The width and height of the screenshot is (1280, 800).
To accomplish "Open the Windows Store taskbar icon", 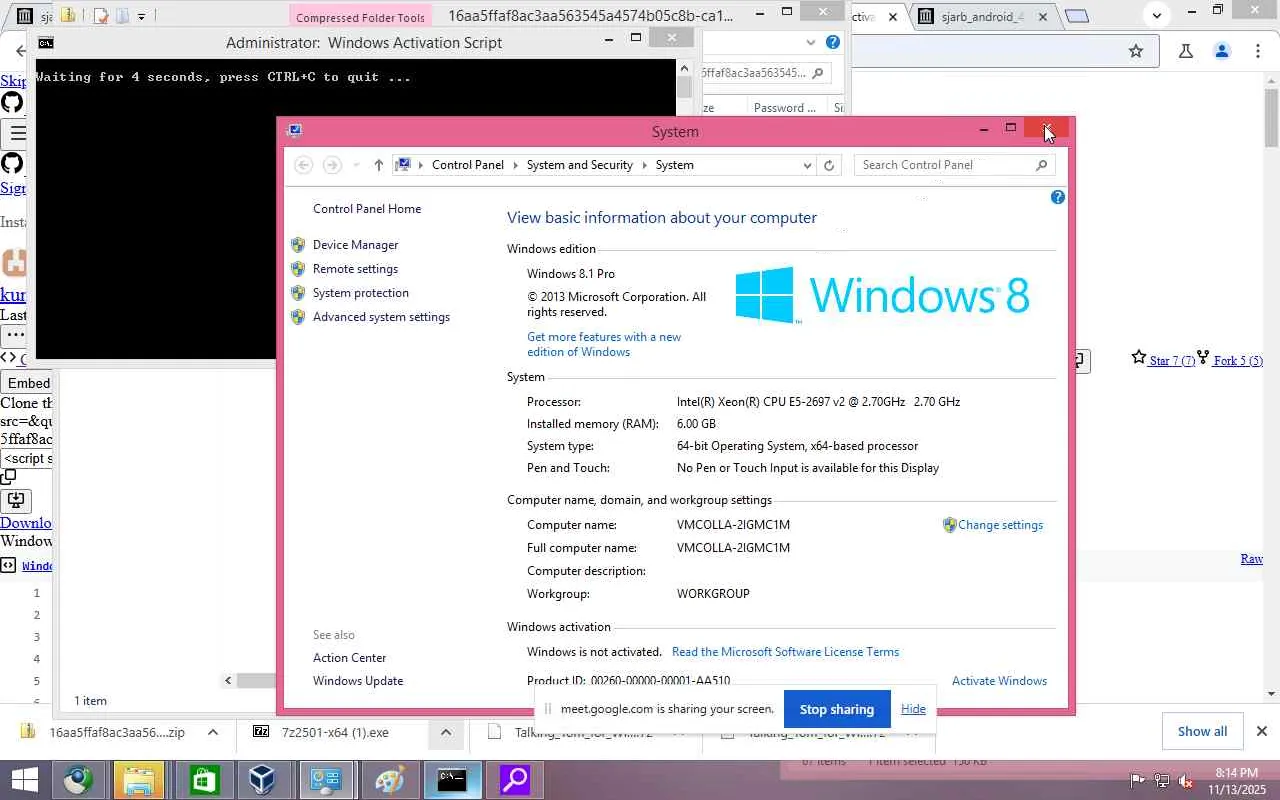I will [x=203, y=780].
